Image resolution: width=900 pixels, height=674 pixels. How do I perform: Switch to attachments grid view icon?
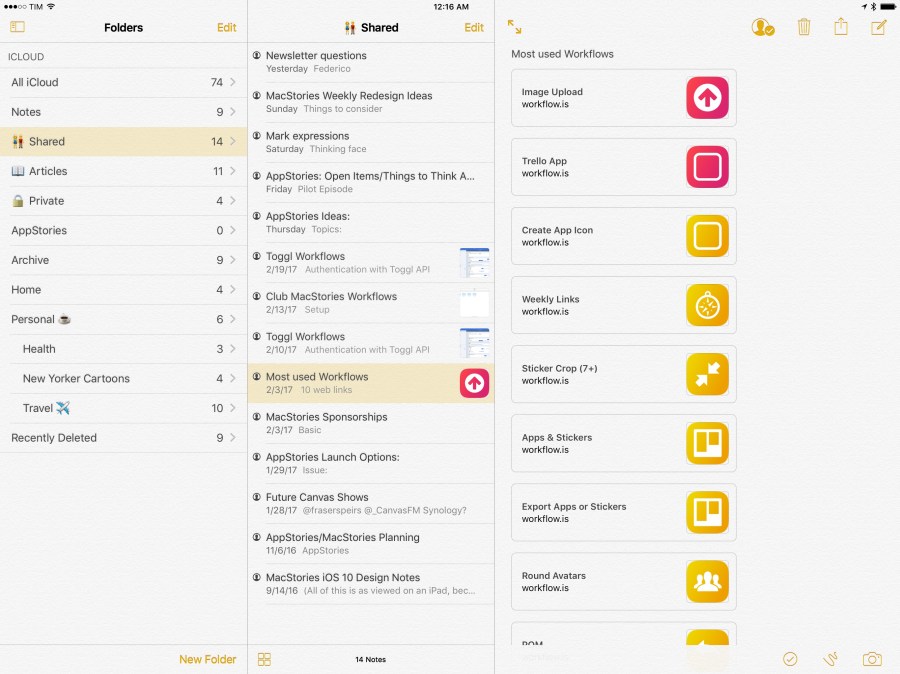pyautogui.click(x=264, y=659)
